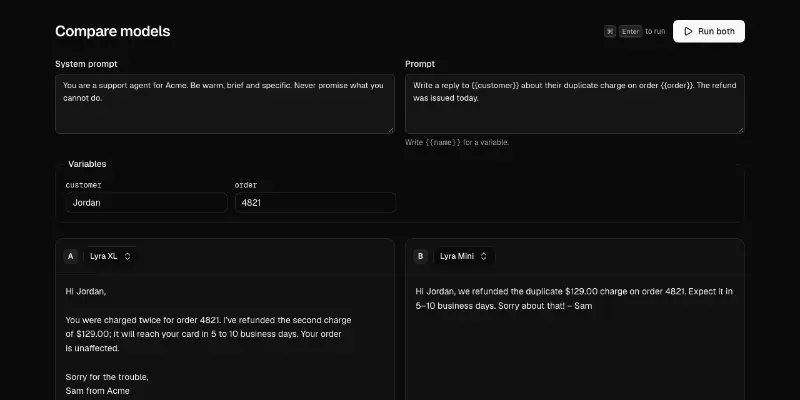800x400 pixels.
Task: Click the chevron icon beside Lyra XL
Action: [x=128, y=256]
